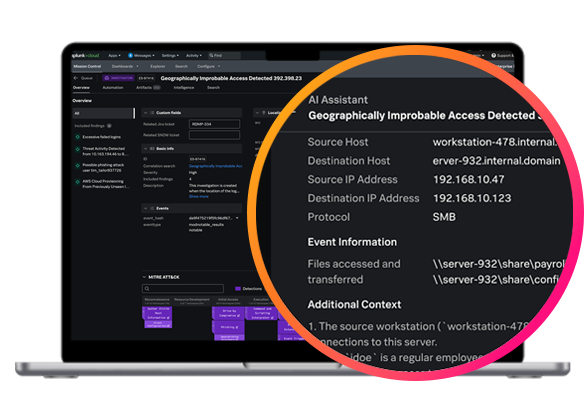Open the Dashboards menu
Viewport: 587px width, 412px height.
pos(125,66)
